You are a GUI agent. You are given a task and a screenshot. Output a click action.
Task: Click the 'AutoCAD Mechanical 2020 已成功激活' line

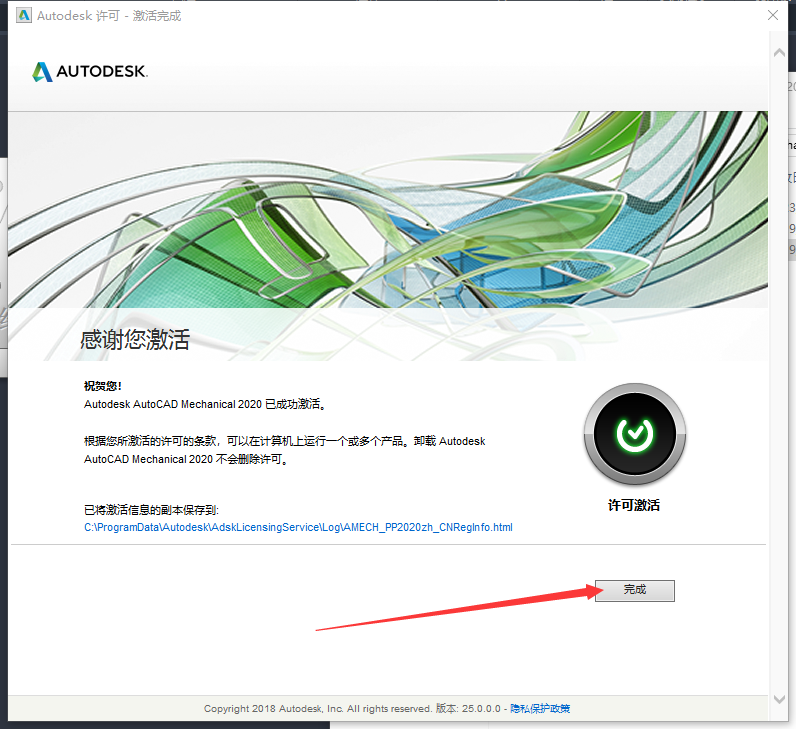(205, 404)
